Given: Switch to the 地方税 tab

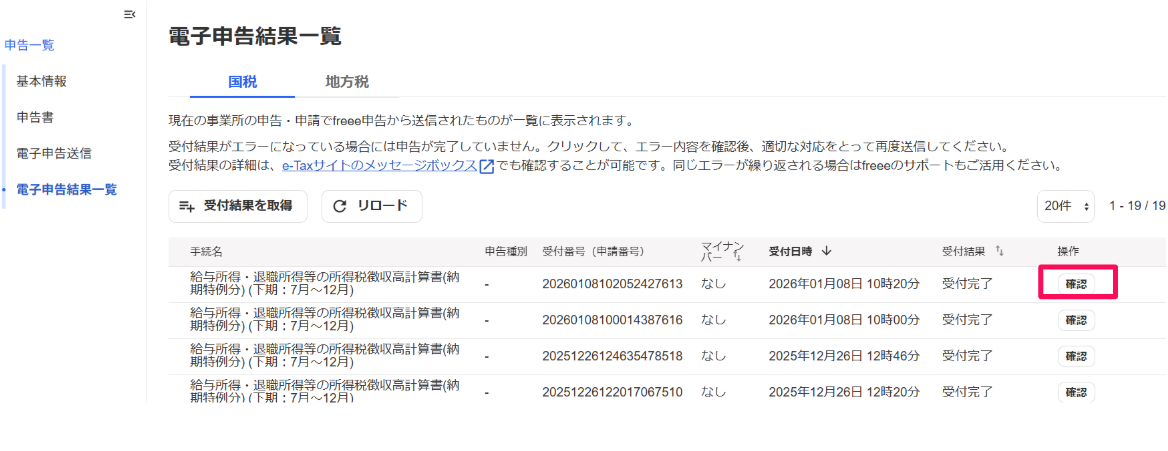Looking at the screenshot, I should [x=347, y=82].
